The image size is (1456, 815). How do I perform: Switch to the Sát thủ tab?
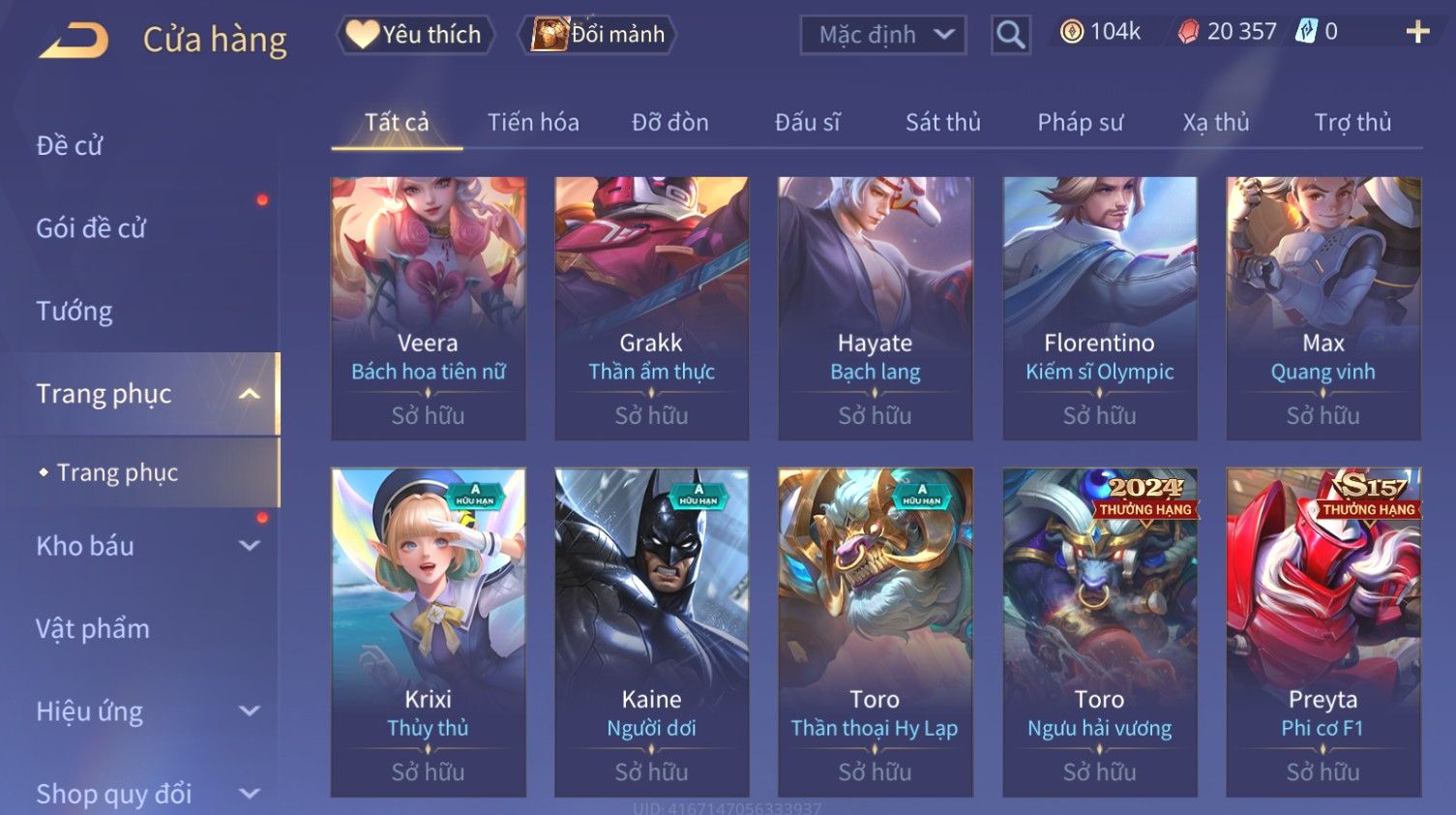(942, 122)
